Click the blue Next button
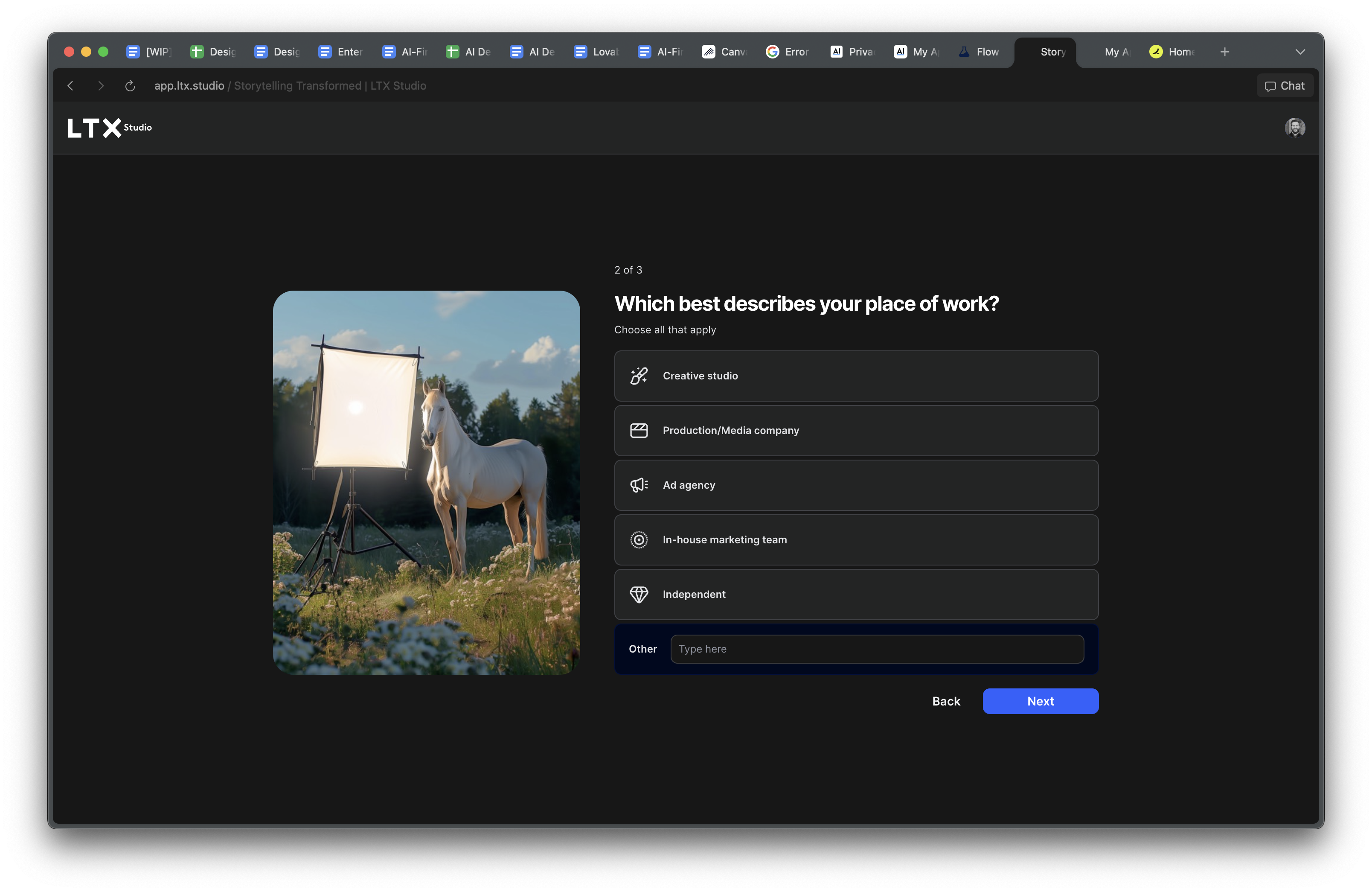Screen dimensions: 1372x892 click(x=1040, y=701)
